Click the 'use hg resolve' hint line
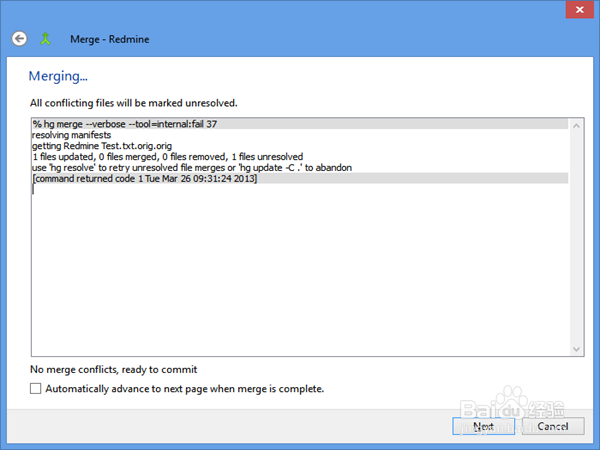Screen dimensions: 600x450 pyautogui.click(x=210, y=168)
